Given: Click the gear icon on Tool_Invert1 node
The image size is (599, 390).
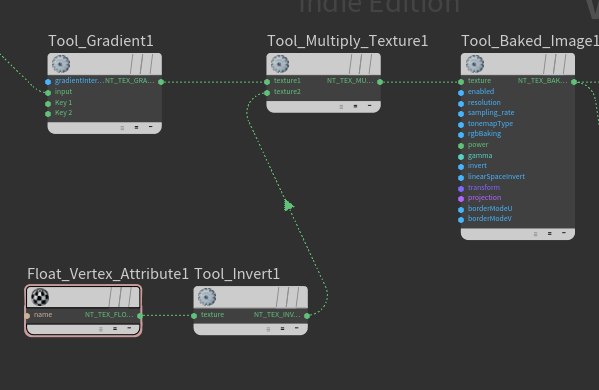Looking at the screenshot, I should coord(207,297).
